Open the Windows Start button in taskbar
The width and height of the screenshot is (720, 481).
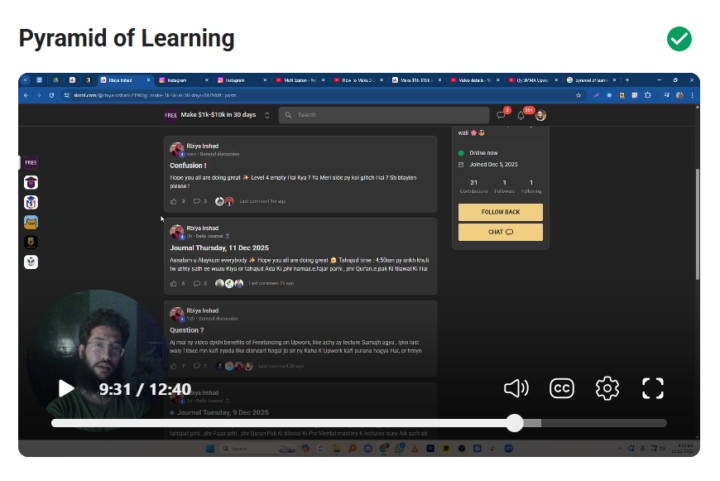pyautogui.click(x=210, y=448)
